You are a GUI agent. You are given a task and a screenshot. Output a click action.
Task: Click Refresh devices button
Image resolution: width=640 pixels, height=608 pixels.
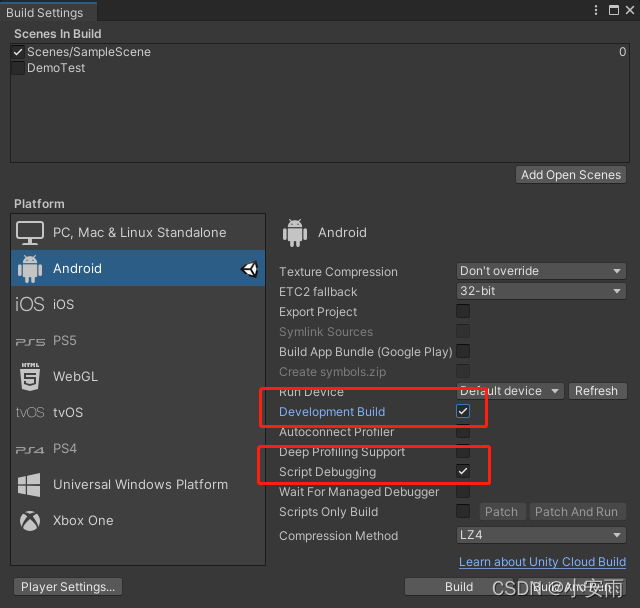597,391
